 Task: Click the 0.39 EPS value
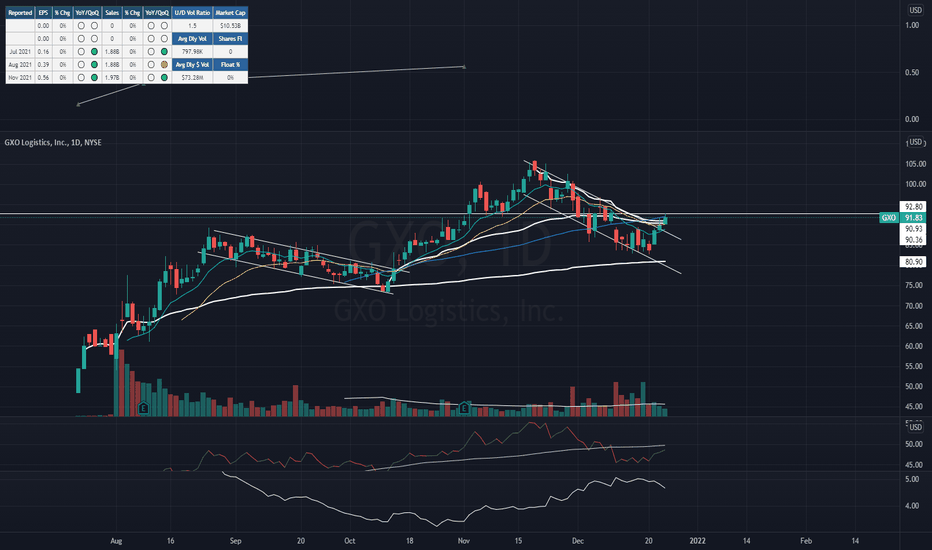pyautogui.click(x=43, y=64)
